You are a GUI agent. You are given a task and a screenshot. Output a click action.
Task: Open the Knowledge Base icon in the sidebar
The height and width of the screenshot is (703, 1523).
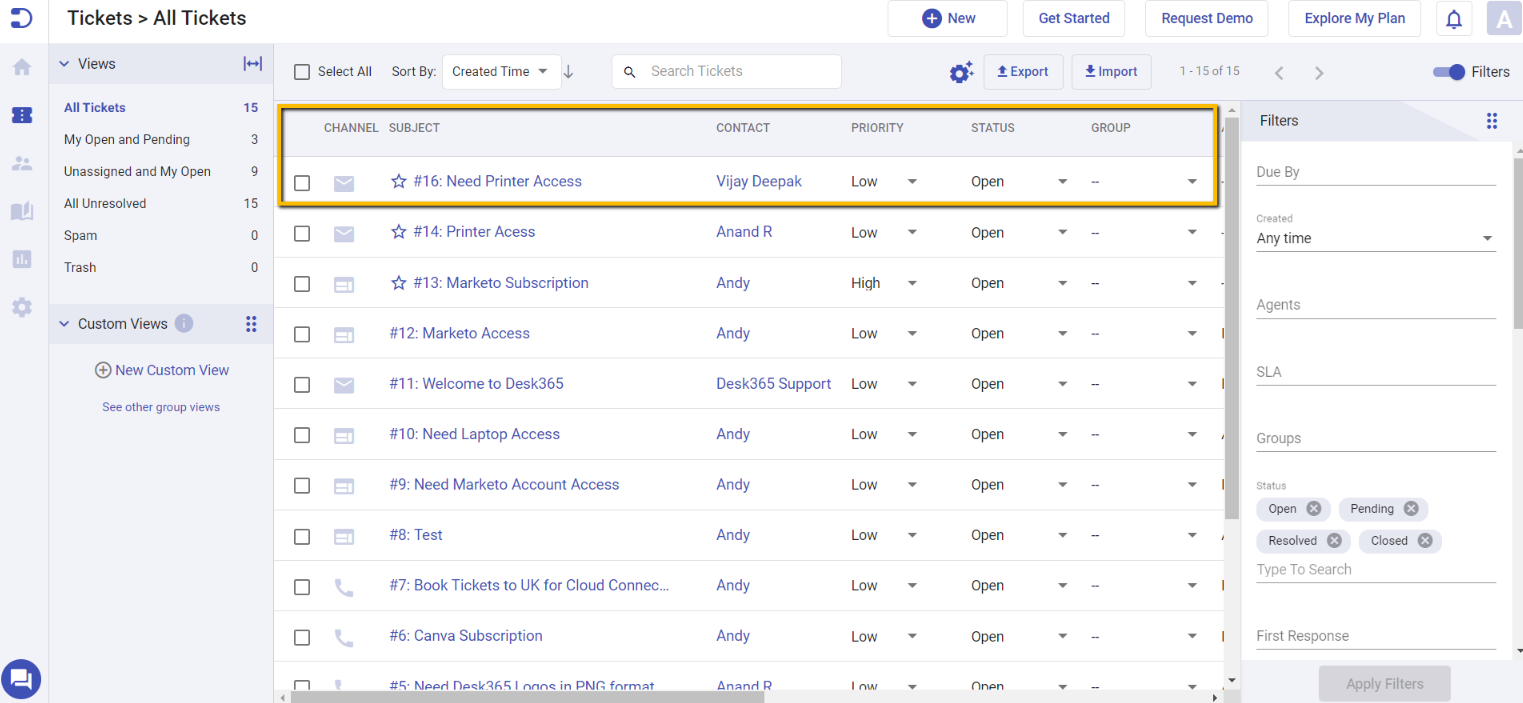21,211
